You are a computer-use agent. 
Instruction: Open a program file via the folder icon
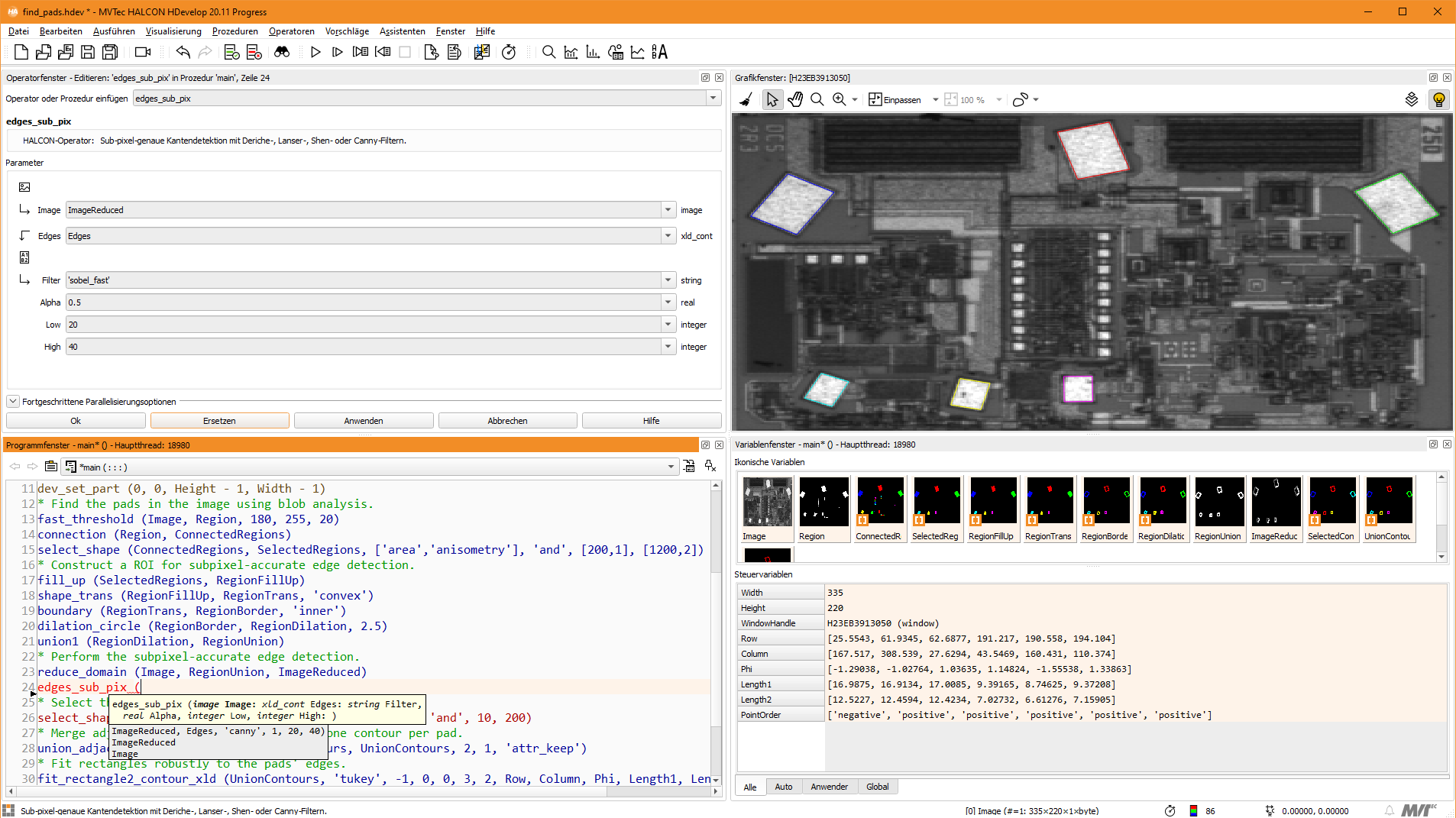(44, 52)
